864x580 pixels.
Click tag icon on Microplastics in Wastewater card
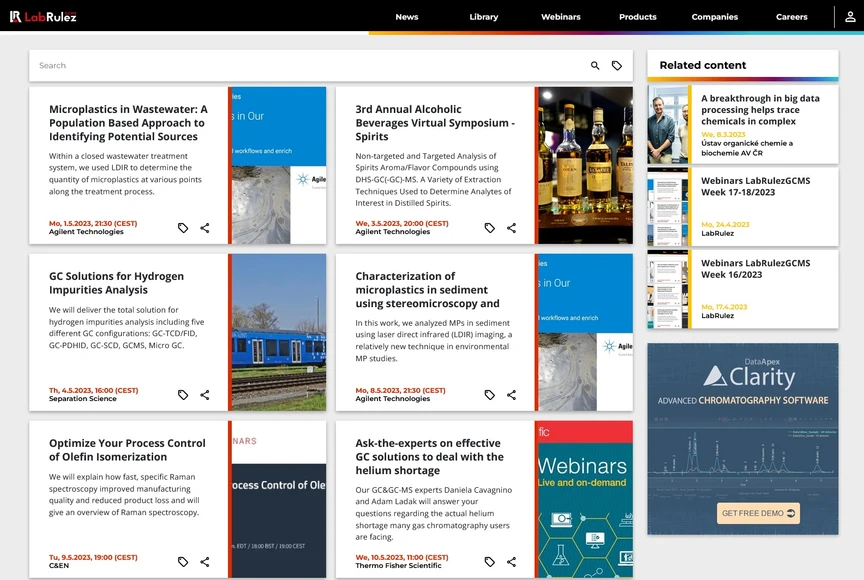coord(183,228)
